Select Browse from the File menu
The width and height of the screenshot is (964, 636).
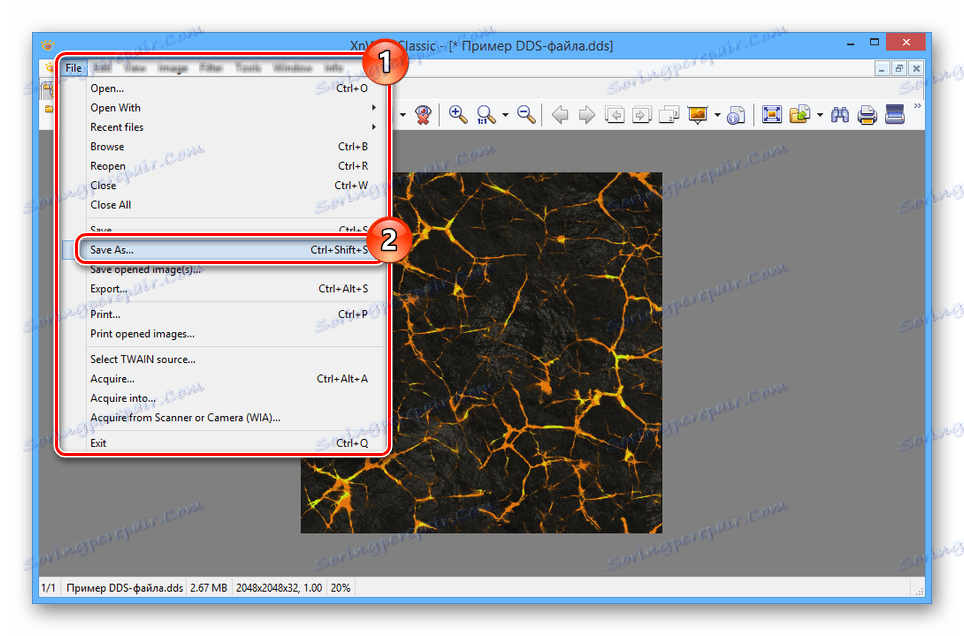coord(107,146)
